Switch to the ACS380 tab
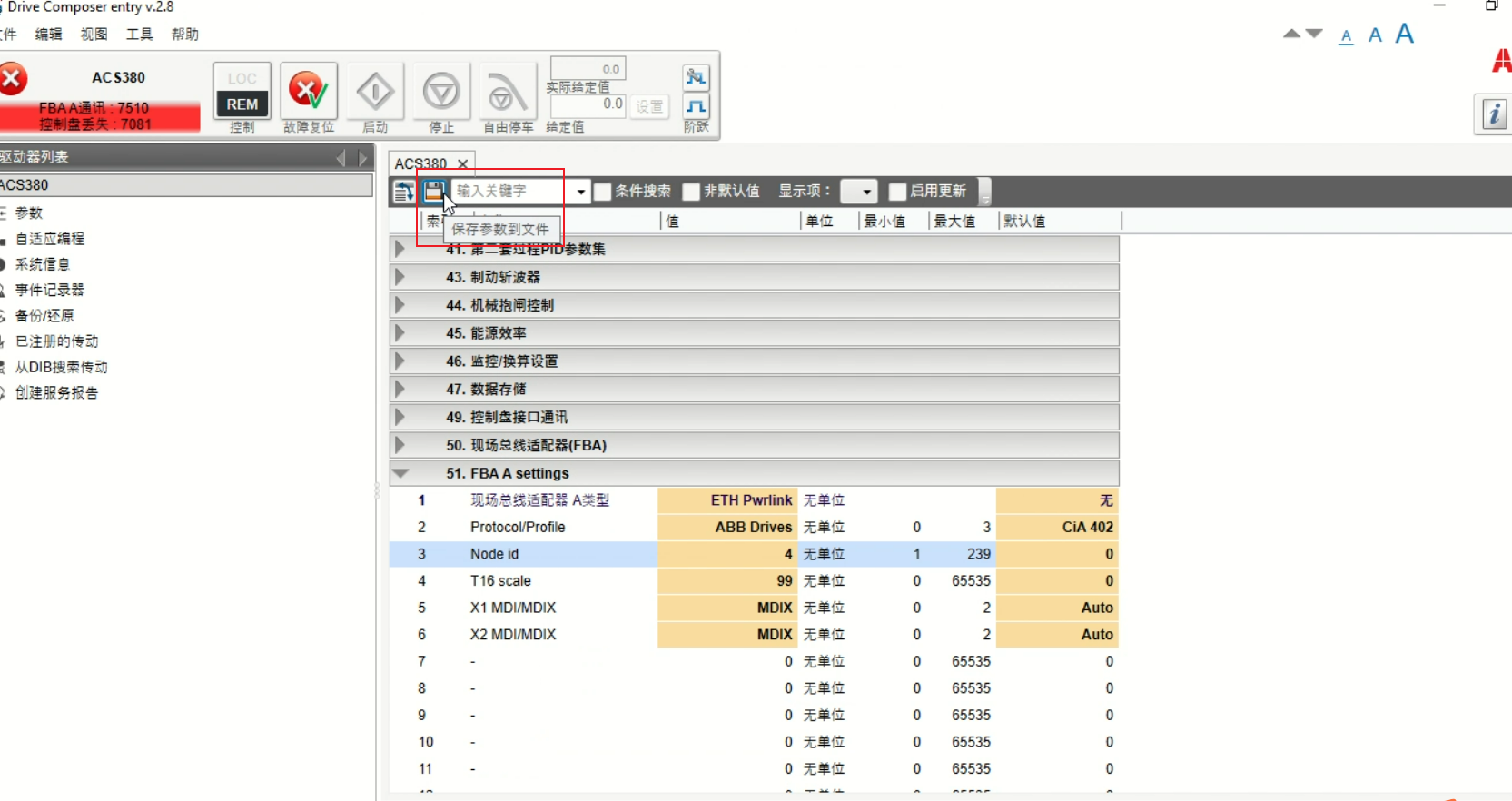This screenshot has width=1512, height=801. click(420, 163)
